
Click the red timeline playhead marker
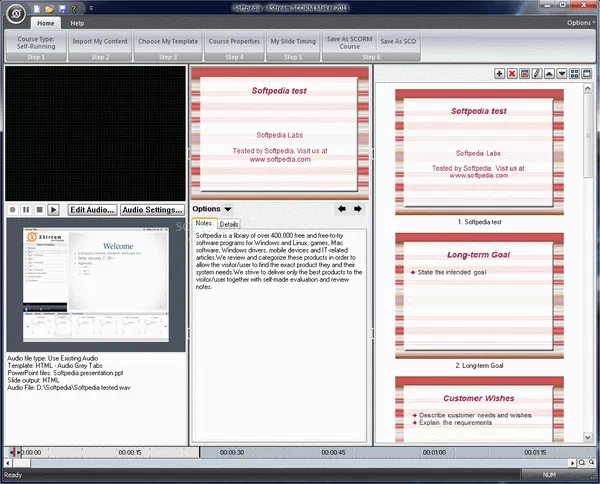tap(15, 452)
